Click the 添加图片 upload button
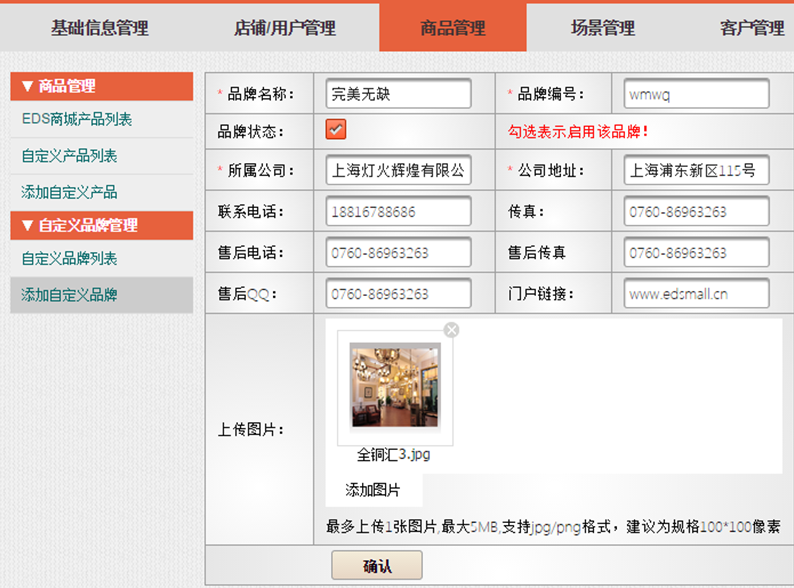 tap(374, 490)
